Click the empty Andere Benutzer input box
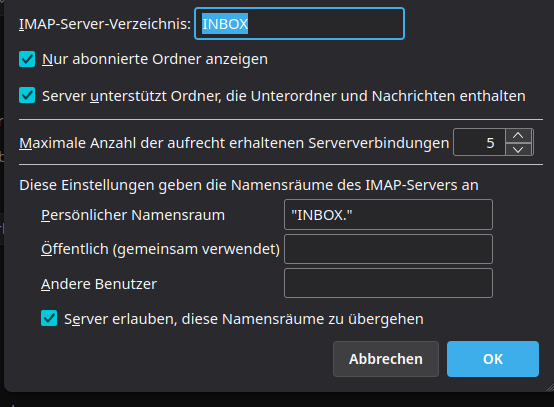The height and width of the screenshot is (407, 554). pyautogui.click(x=388, y=283)
